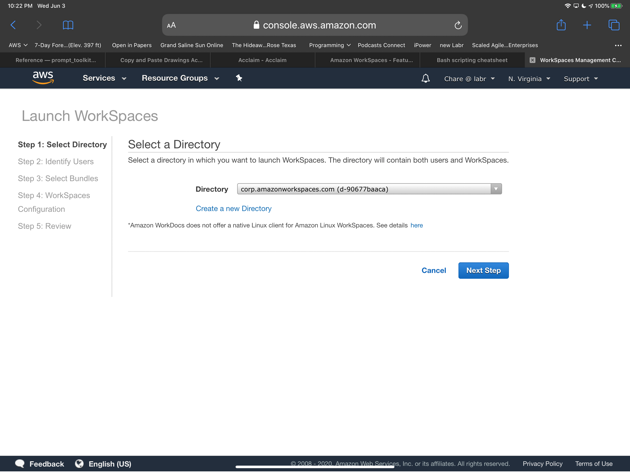Open the Scaled Agile Enterprises bookmark
This screenshot has width=630, height=472.
(505, 45)
